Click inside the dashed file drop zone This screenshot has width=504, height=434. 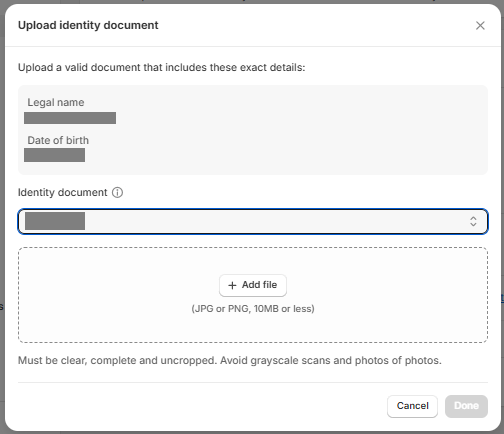pos(253,325)
